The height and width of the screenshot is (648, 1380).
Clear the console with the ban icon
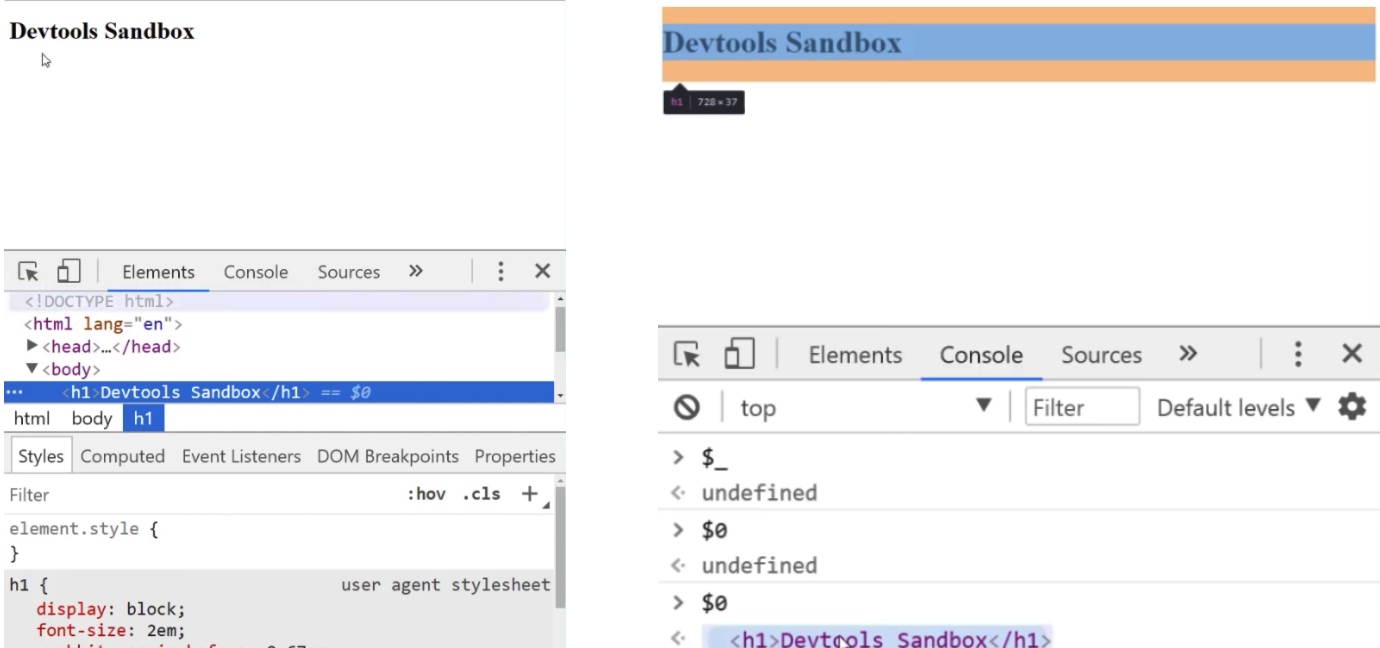coord(686,407)
